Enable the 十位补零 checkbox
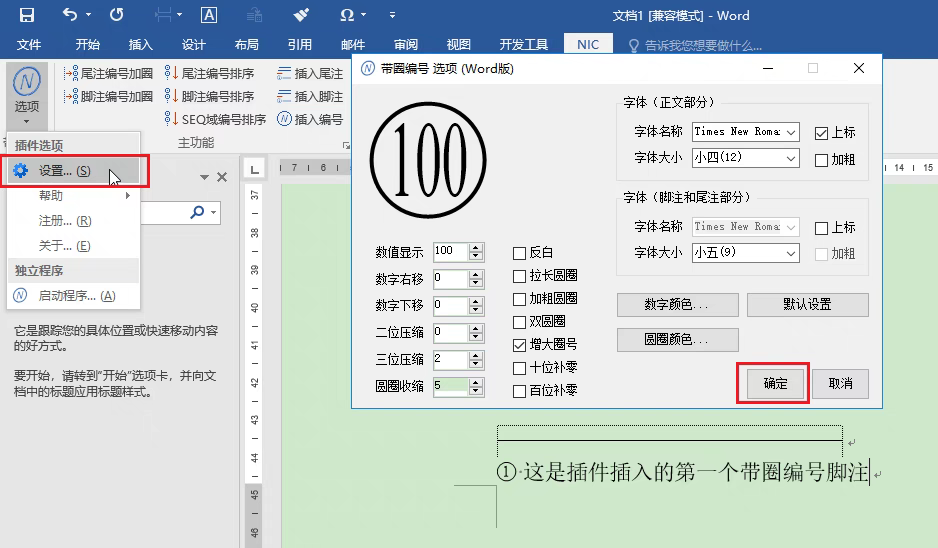Image resolution: width=938 pixels, height=548 pixels. pos(519,368)
